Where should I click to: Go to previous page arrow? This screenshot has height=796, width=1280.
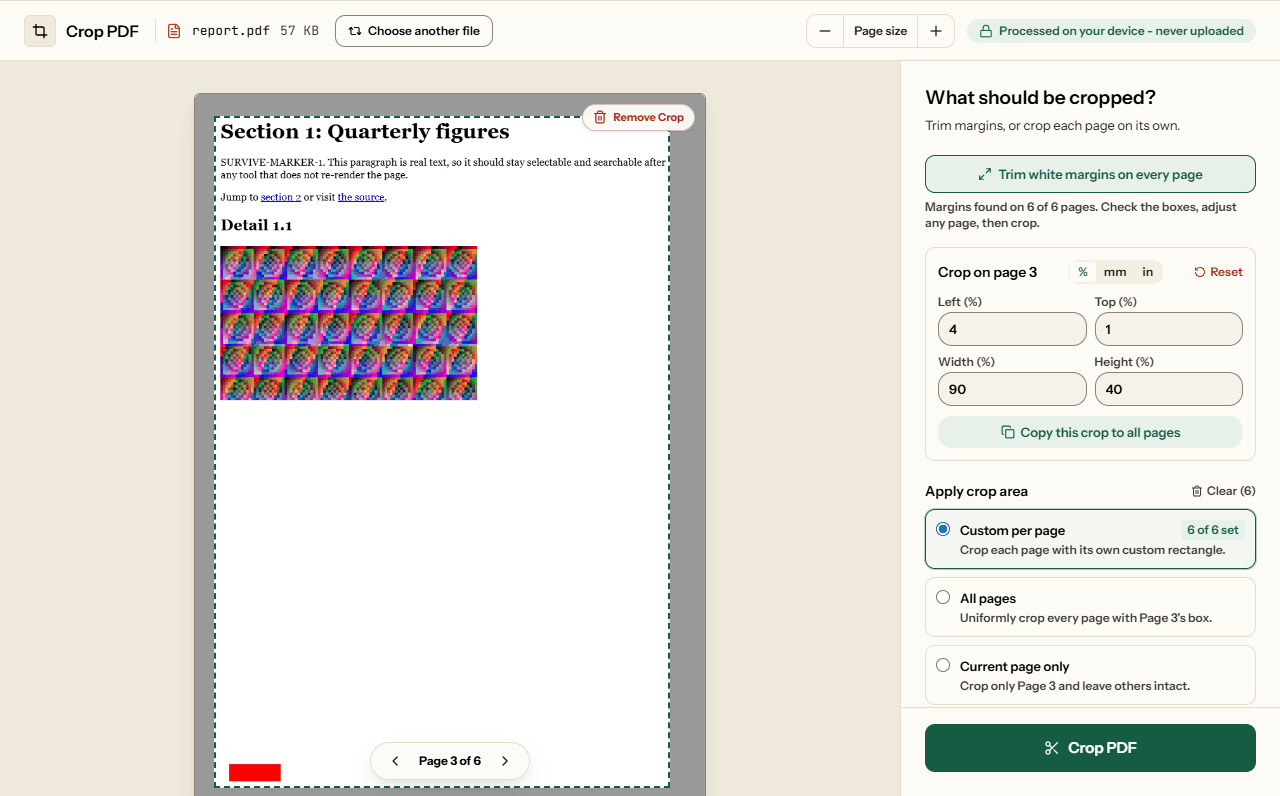point(395,761)
